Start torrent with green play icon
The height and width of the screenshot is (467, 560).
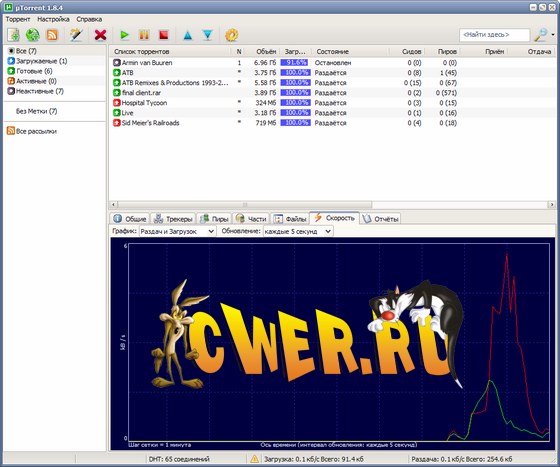pos(124,35)
